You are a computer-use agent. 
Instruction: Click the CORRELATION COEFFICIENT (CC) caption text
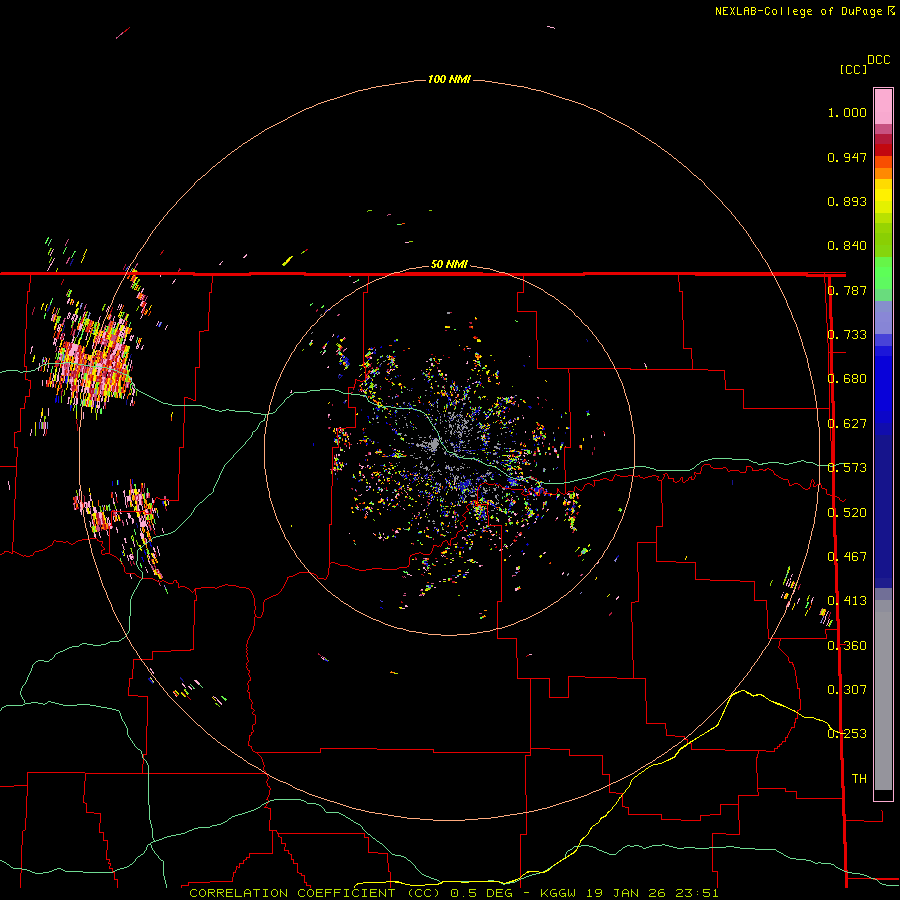click(x=315, y=893)
